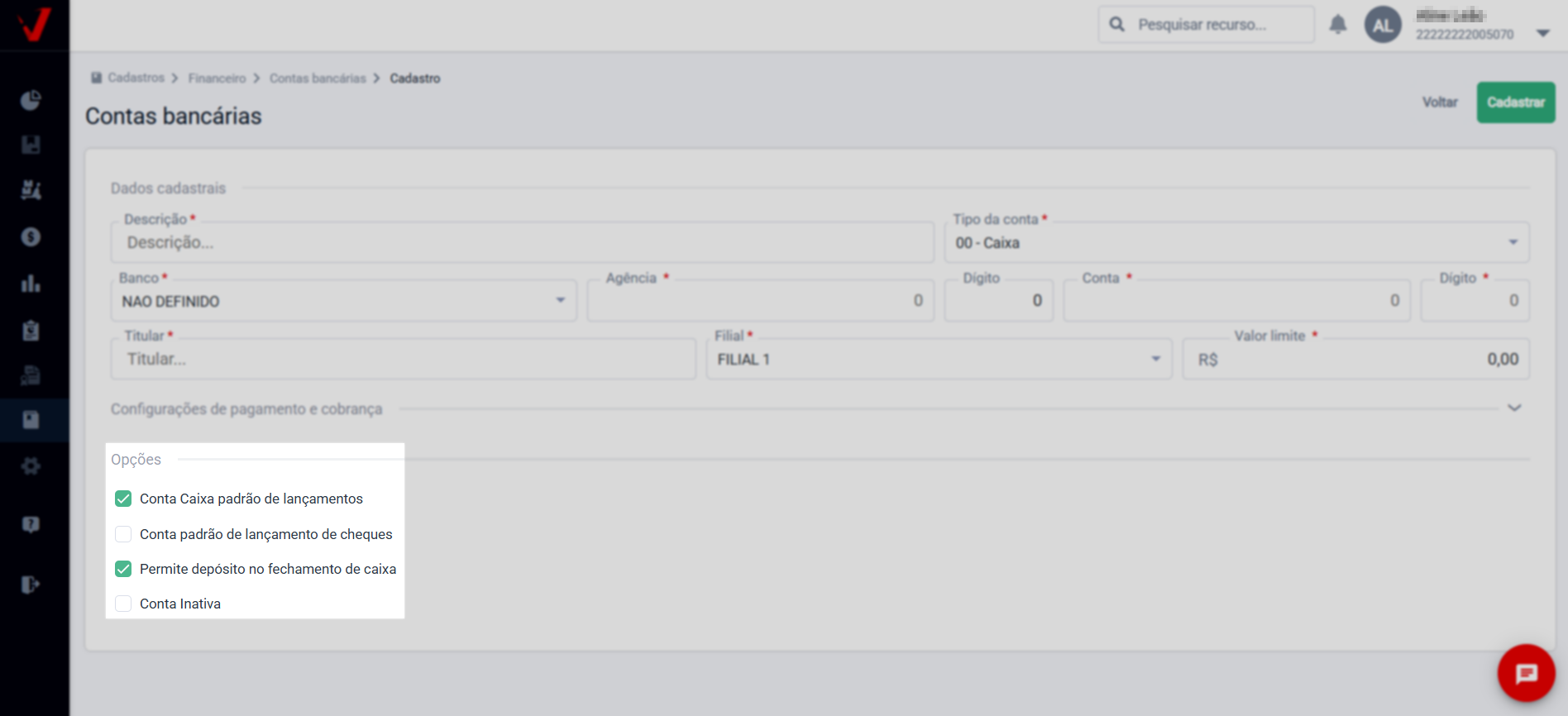Viewport: 1568px width, 716px height.
Task: Click the red V logo in the sidebar
Action: 34,24
